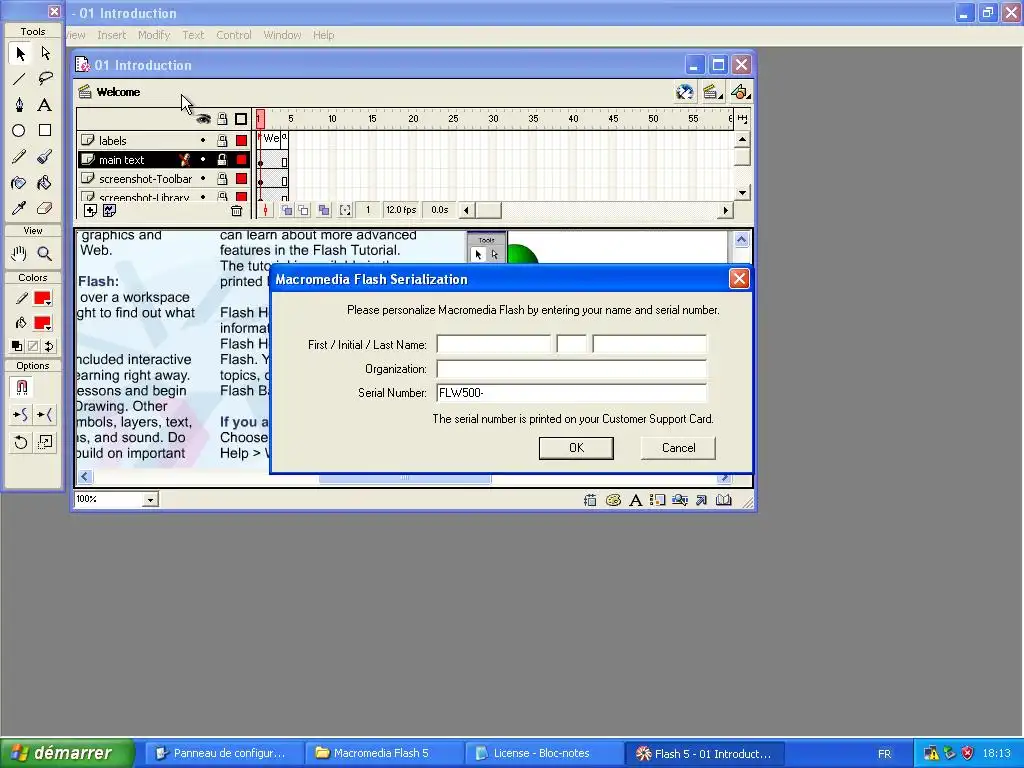Image resolution: width=1024 pixels, height=768 pixels.
Task: Select the Dropper tool
Action: (x=20, y=208)
